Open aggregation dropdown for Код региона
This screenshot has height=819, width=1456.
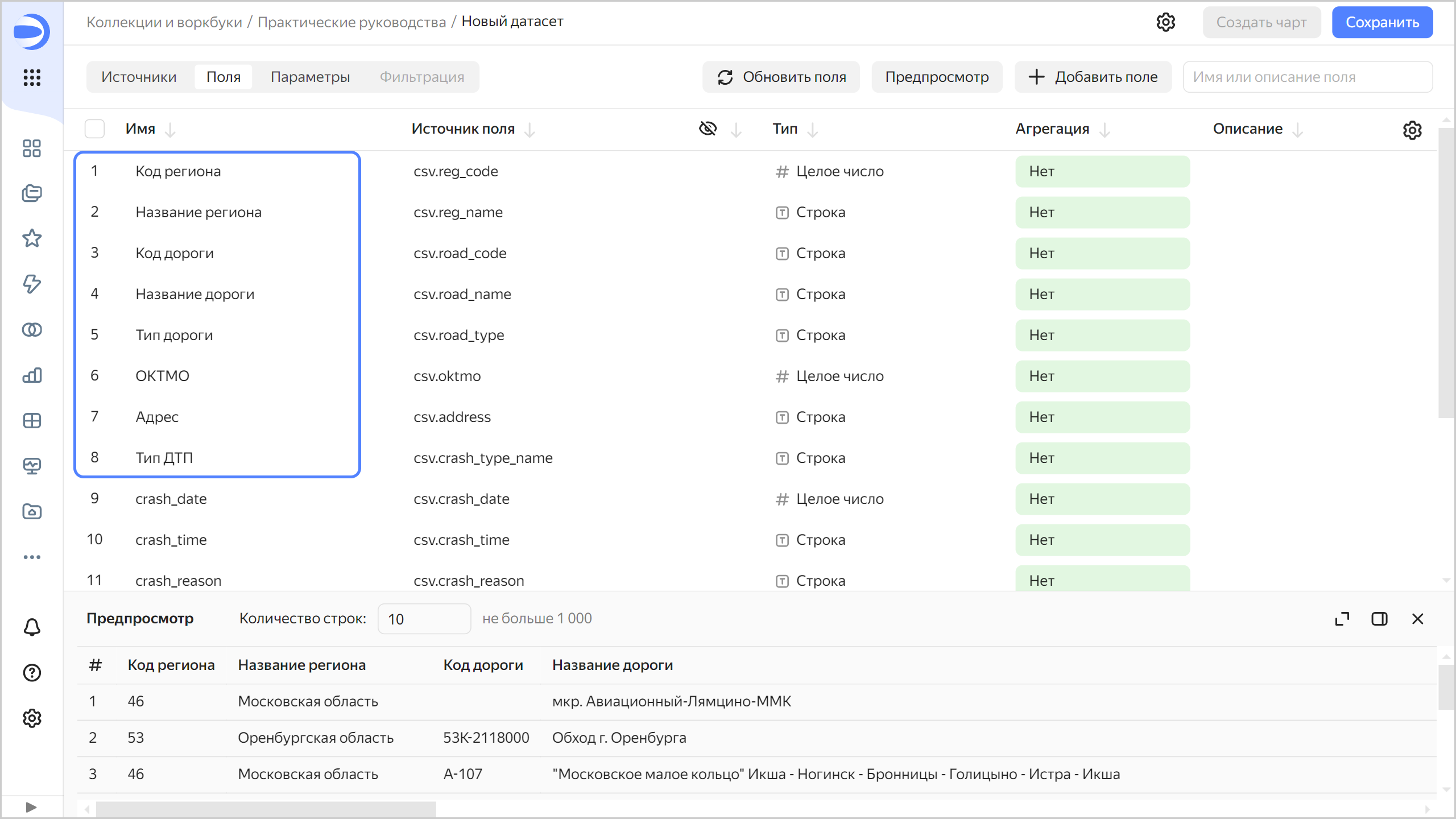[x=1102, y=172]
